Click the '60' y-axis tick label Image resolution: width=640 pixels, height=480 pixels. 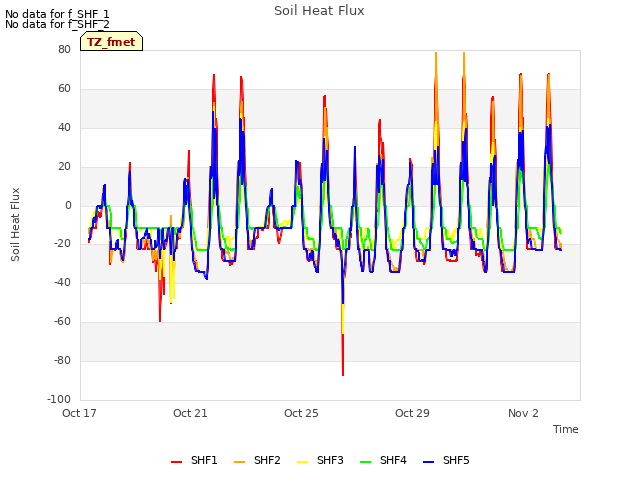(64, 88)
